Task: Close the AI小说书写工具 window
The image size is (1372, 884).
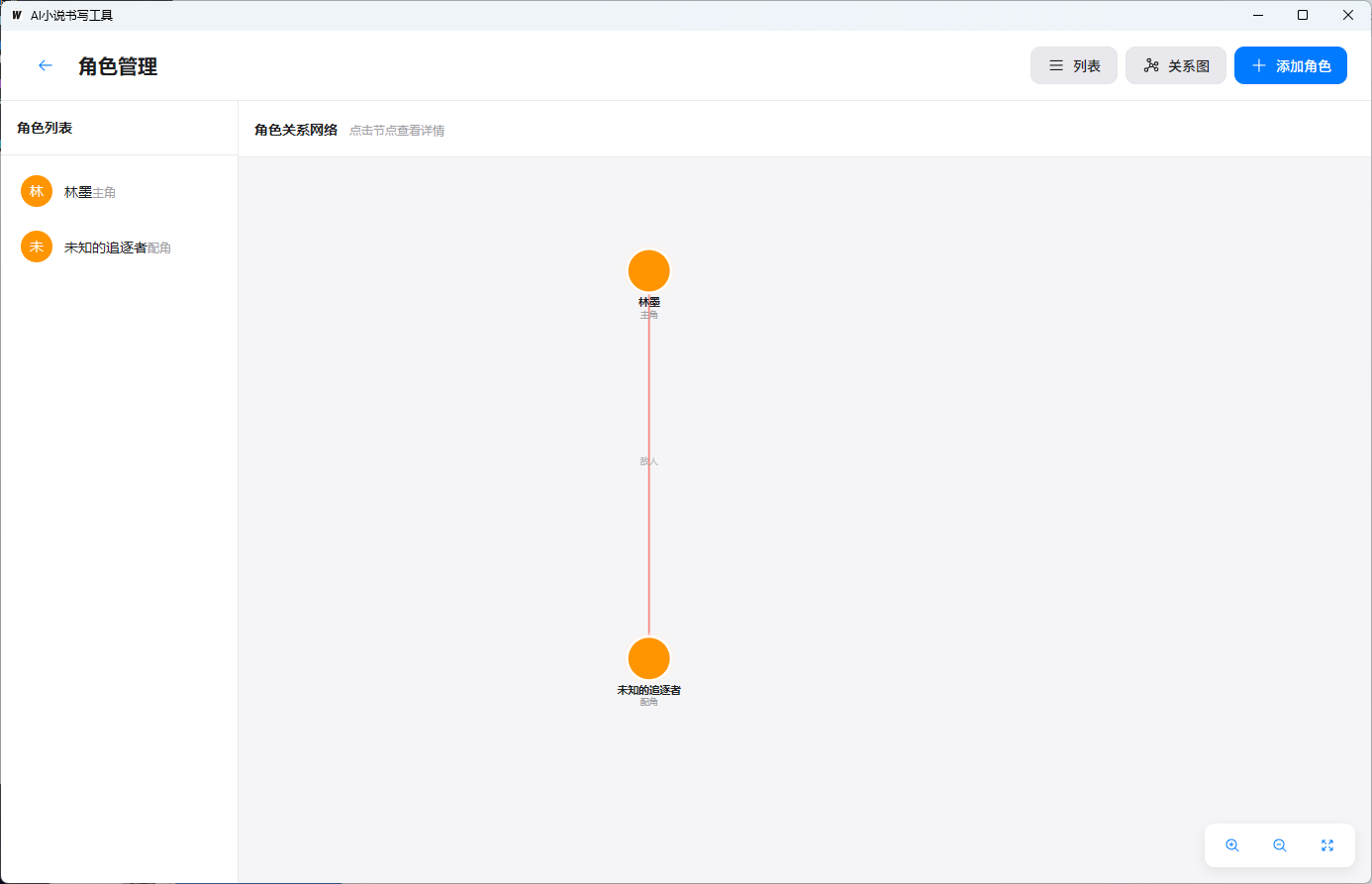Action: coord(1347,15)
